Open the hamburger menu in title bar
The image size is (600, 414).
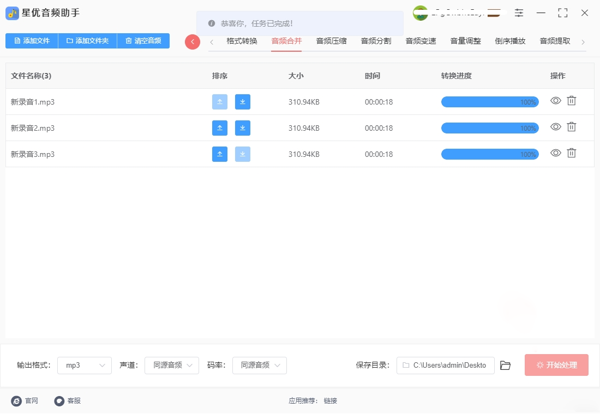point(519,13)
